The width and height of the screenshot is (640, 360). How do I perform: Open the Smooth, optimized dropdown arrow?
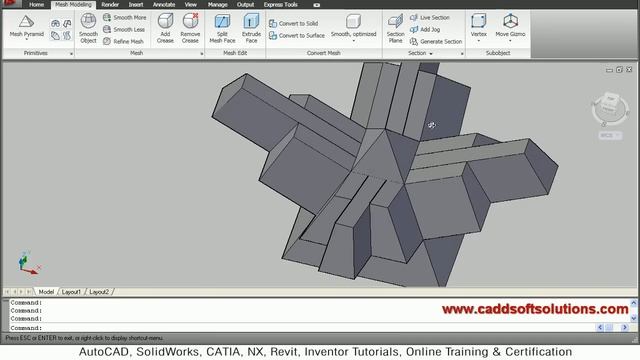(x=353, y=40)
